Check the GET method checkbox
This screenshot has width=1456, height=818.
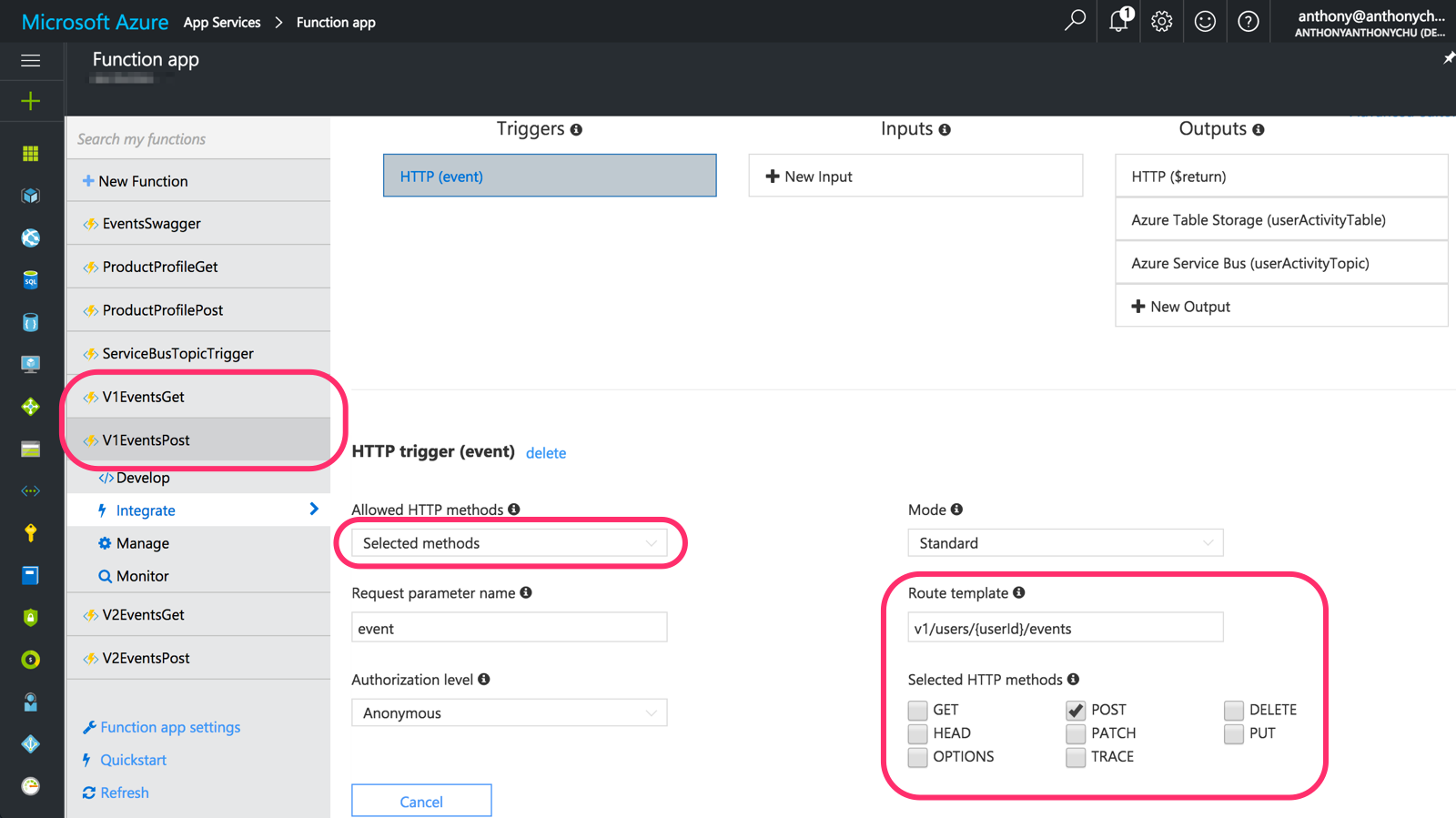[x=917, y=710]
